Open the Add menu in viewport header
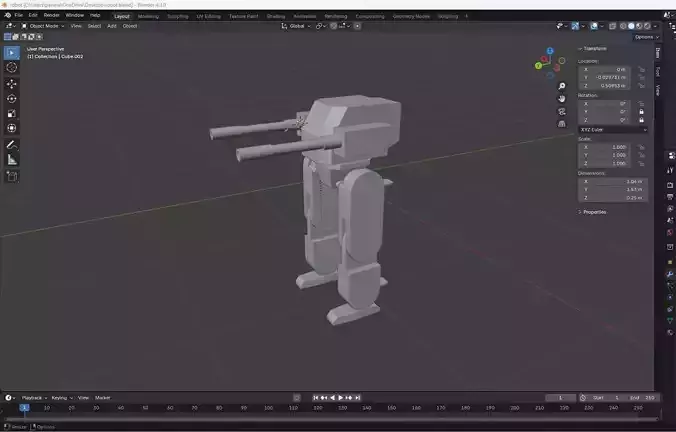Screen dimensions: 676x432 tap(112, 26)
